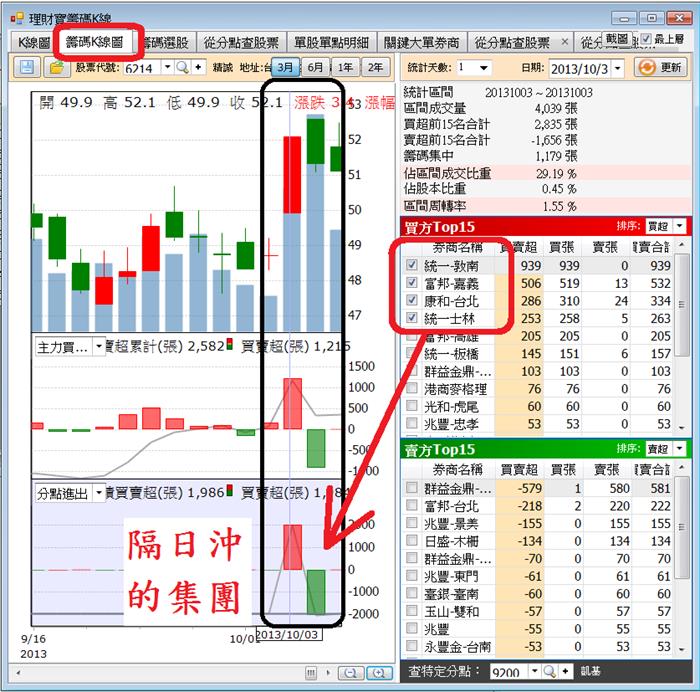Click the 截圖 screenshot button
The width and height of the screenshot is (700, 692).
617,39
